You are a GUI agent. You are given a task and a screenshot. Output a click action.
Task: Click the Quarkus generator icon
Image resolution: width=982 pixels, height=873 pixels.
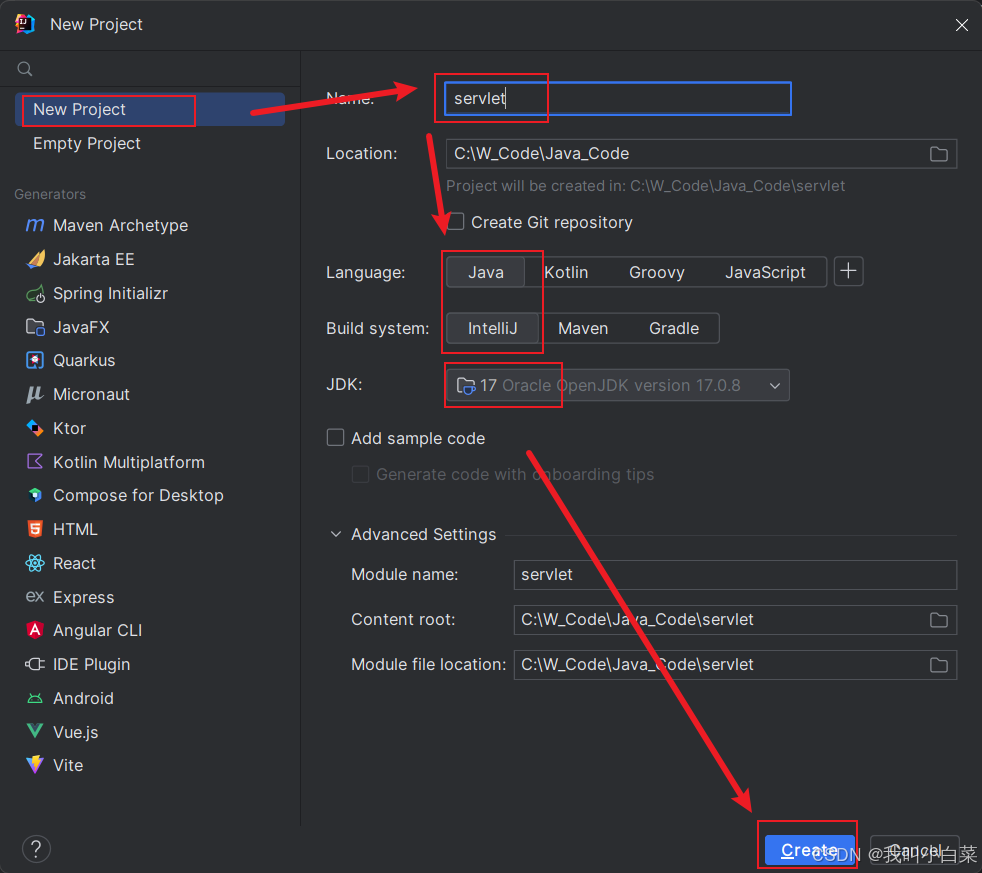pos(35,360)
